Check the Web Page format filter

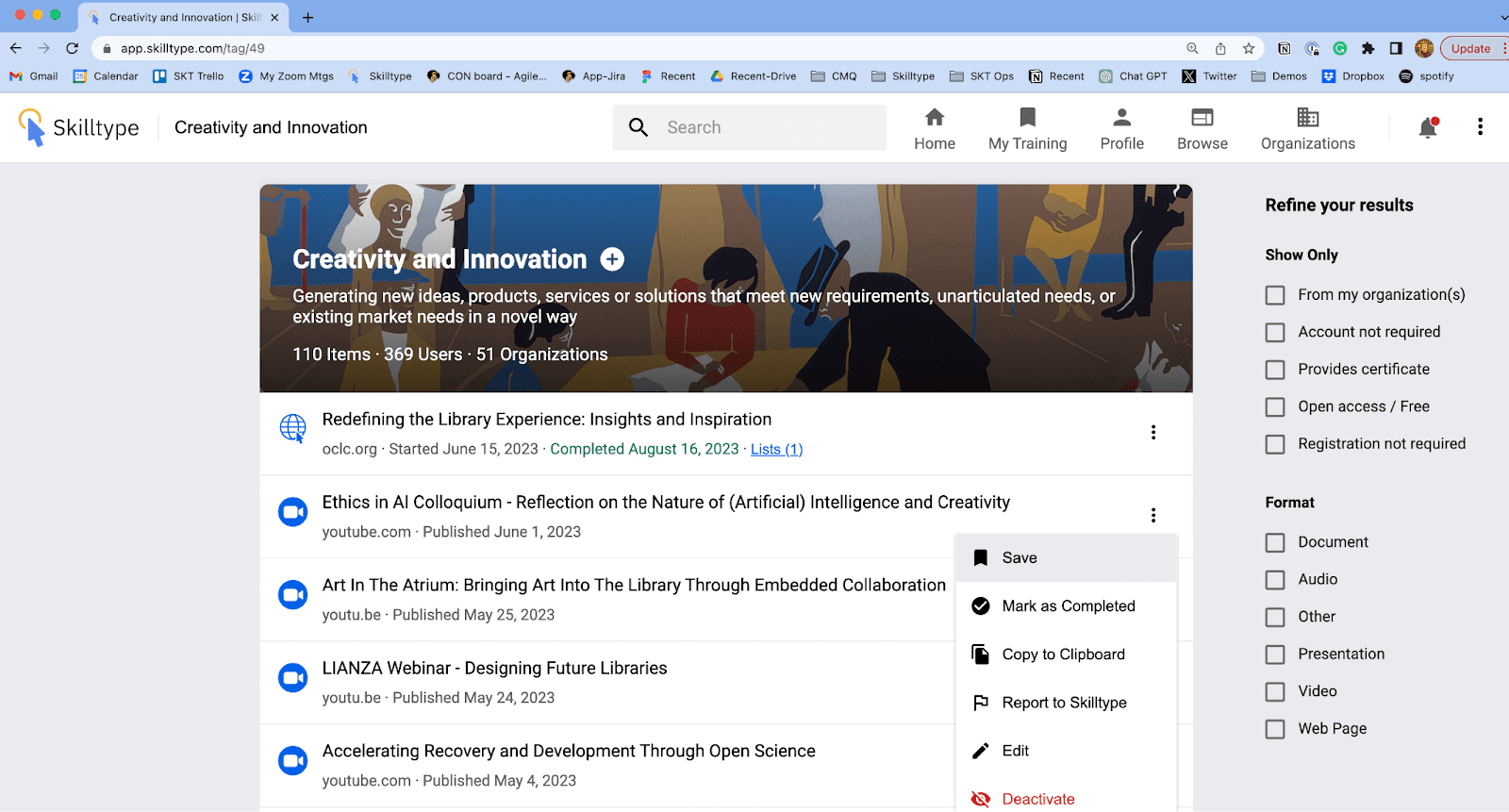point(1275,729)
